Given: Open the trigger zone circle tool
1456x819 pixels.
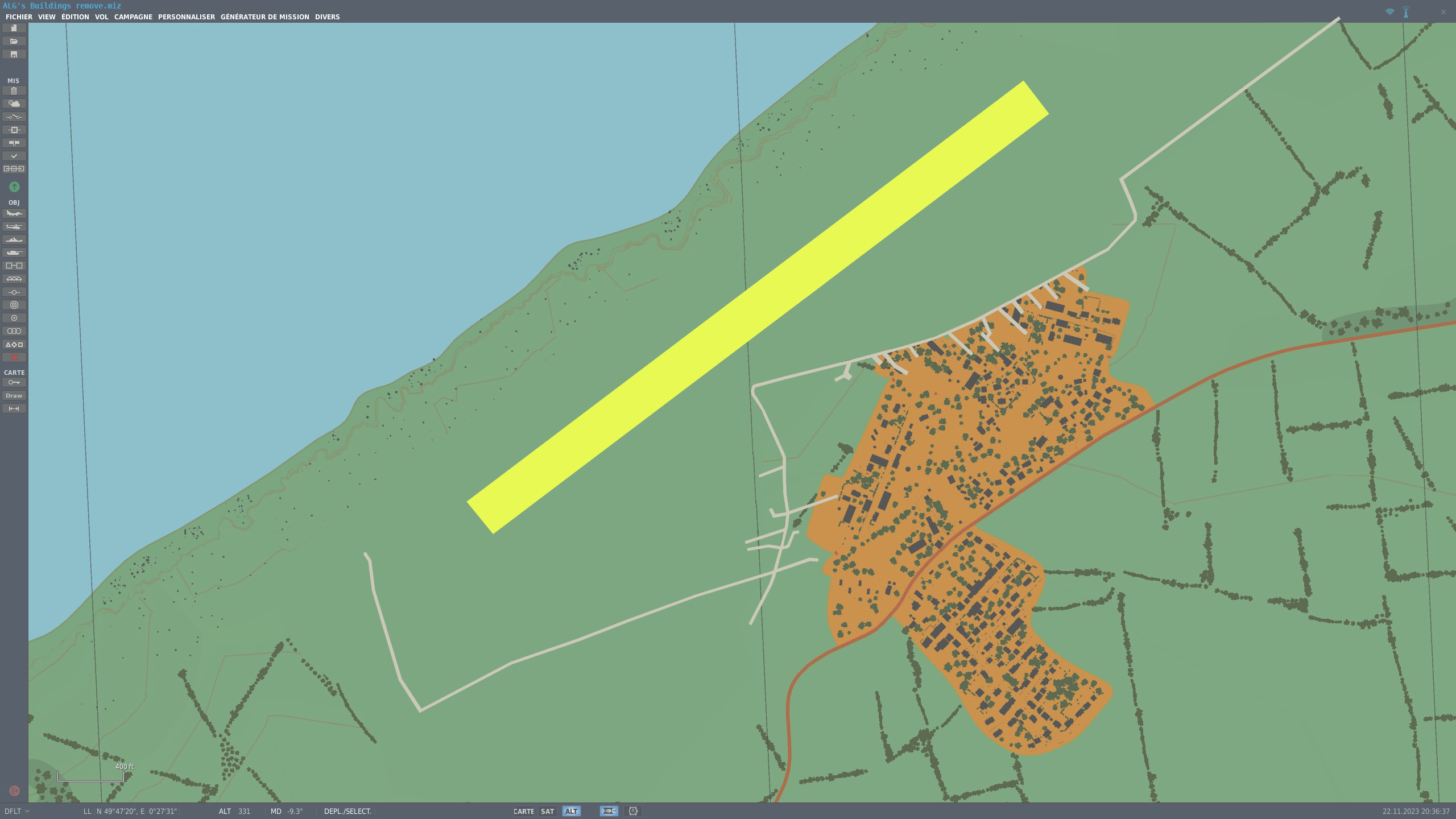Looking at the screenshot, I should 14,305.
